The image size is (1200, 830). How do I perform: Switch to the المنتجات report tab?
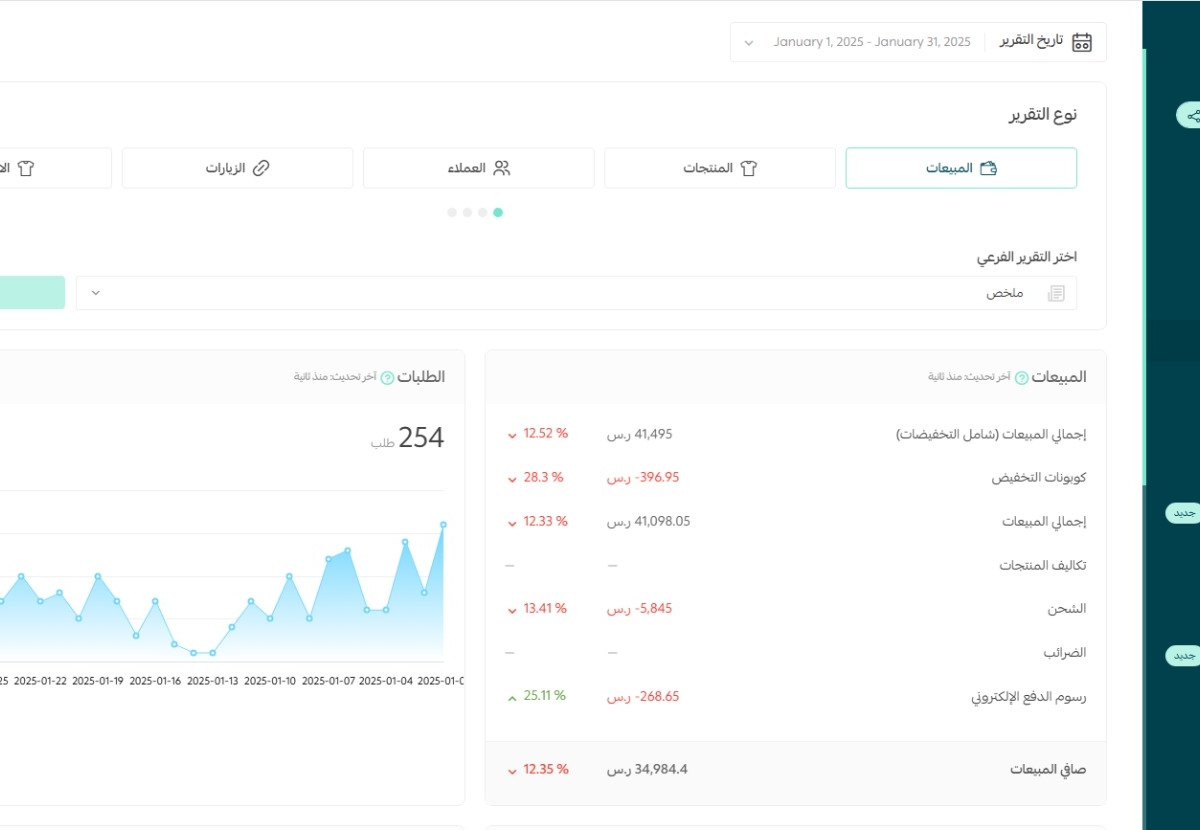click(719, 167)
